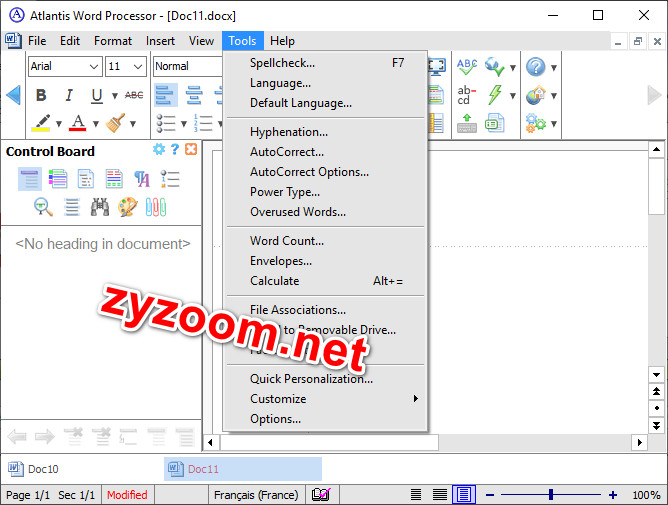
Task: Zoom out with minus button
Action: 490,495
